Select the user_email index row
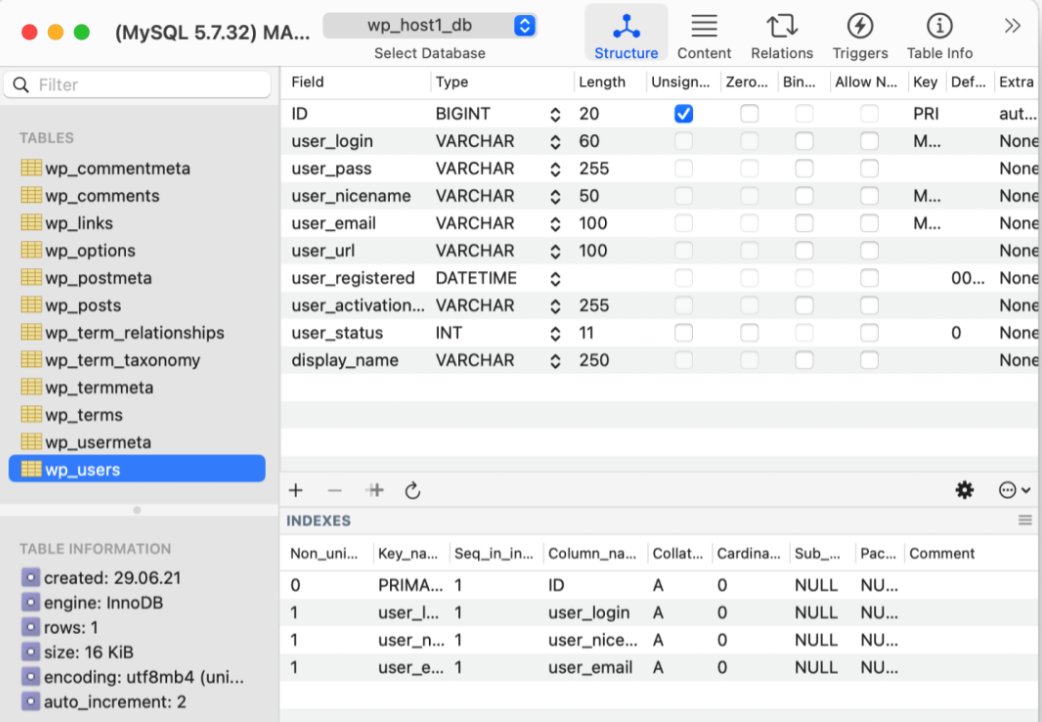This screenshot has width=1042, height=722. 661,667
